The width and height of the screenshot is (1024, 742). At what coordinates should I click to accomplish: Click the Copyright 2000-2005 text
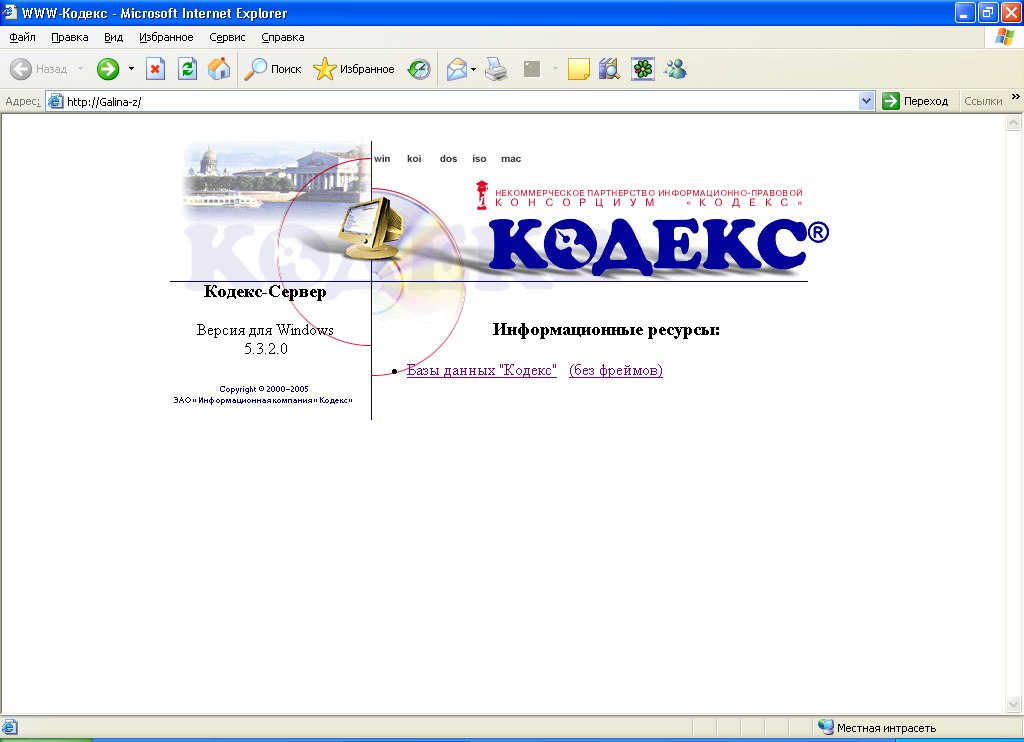click(x=264, y=389)
